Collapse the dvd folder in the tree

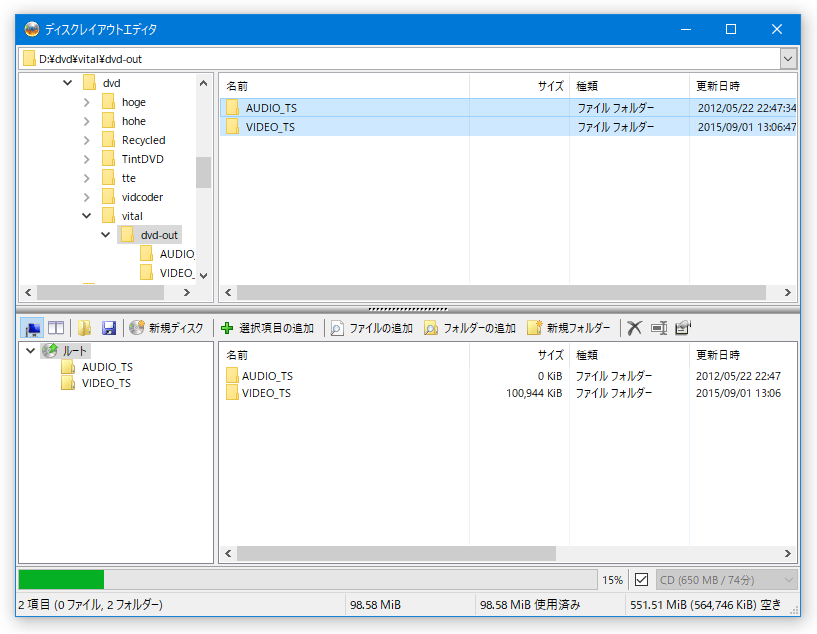(x=67, y=83)
